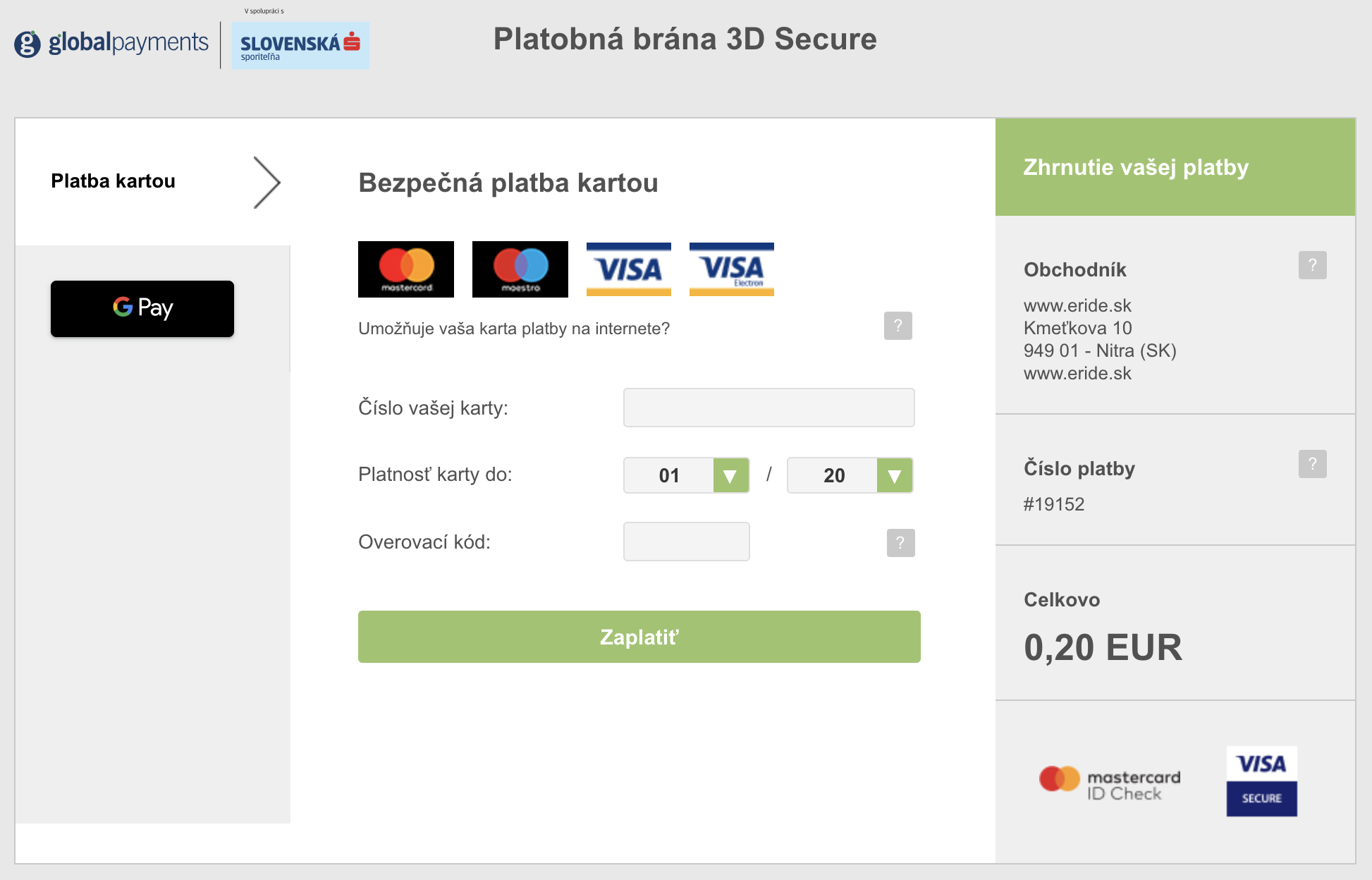Open the expiry year dropdown showing 20
The image size is (1372, 880).
pos(850,475)
